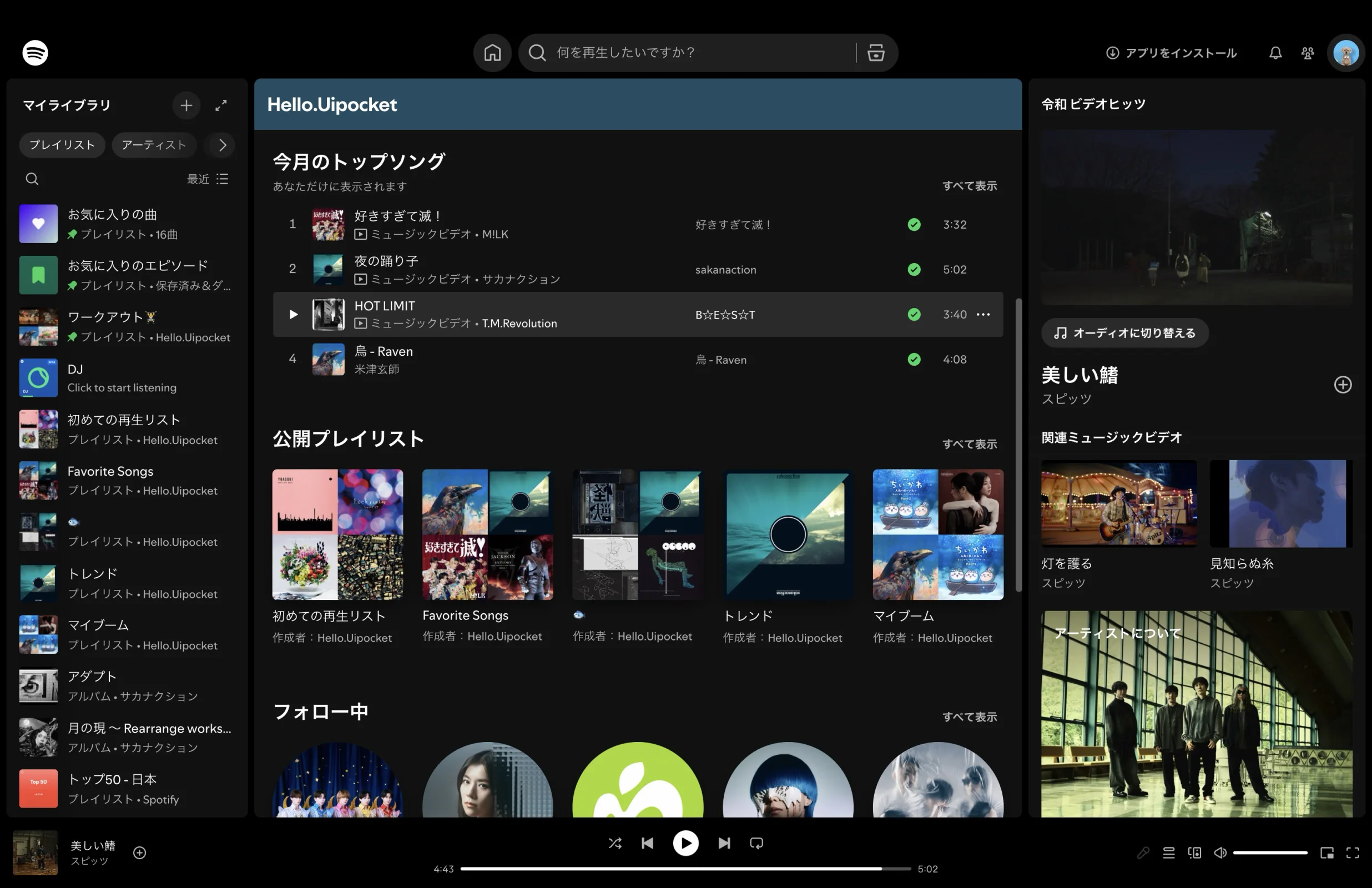Click the playback progress bar
This screenshot has width=1372, height=888.
(x=685, y=869)
